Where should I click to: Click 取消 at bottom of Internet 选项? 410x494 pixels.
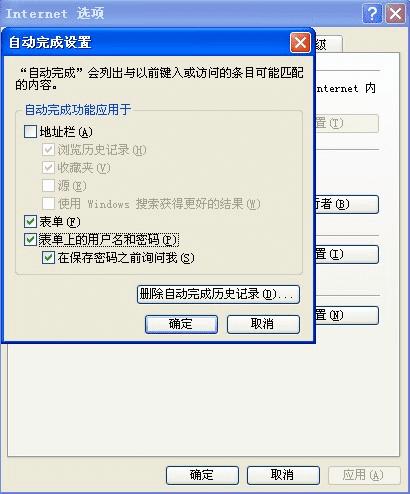pos(283,475)
